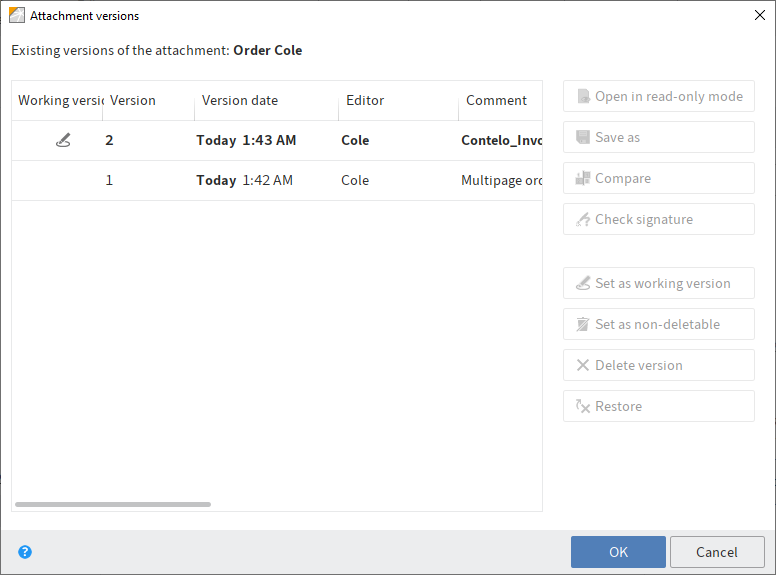Image resolution: width=776 pixels, height=575 pixels.
Task: Click Set as working version button
Action: (659, 283)
